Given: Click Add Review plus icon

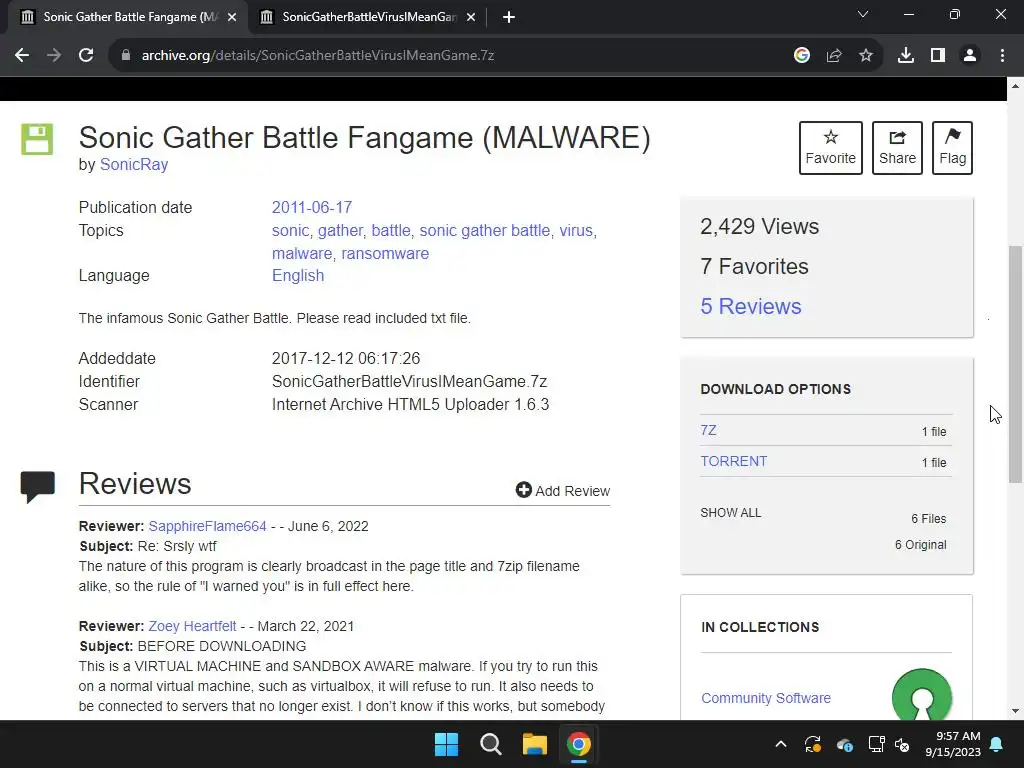Looking at the screenshot, I should pyautogui.click(x=523, y=490).
